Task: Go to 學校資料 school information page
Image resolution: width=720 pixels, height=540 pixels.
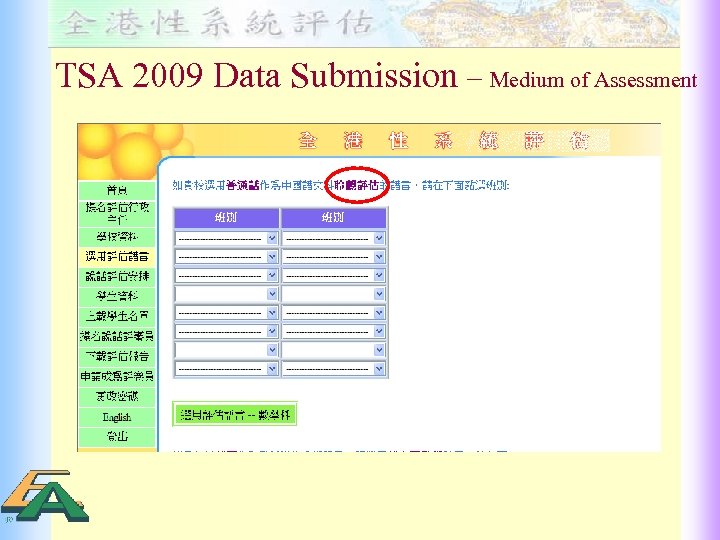Action: (x=117, y=237)
